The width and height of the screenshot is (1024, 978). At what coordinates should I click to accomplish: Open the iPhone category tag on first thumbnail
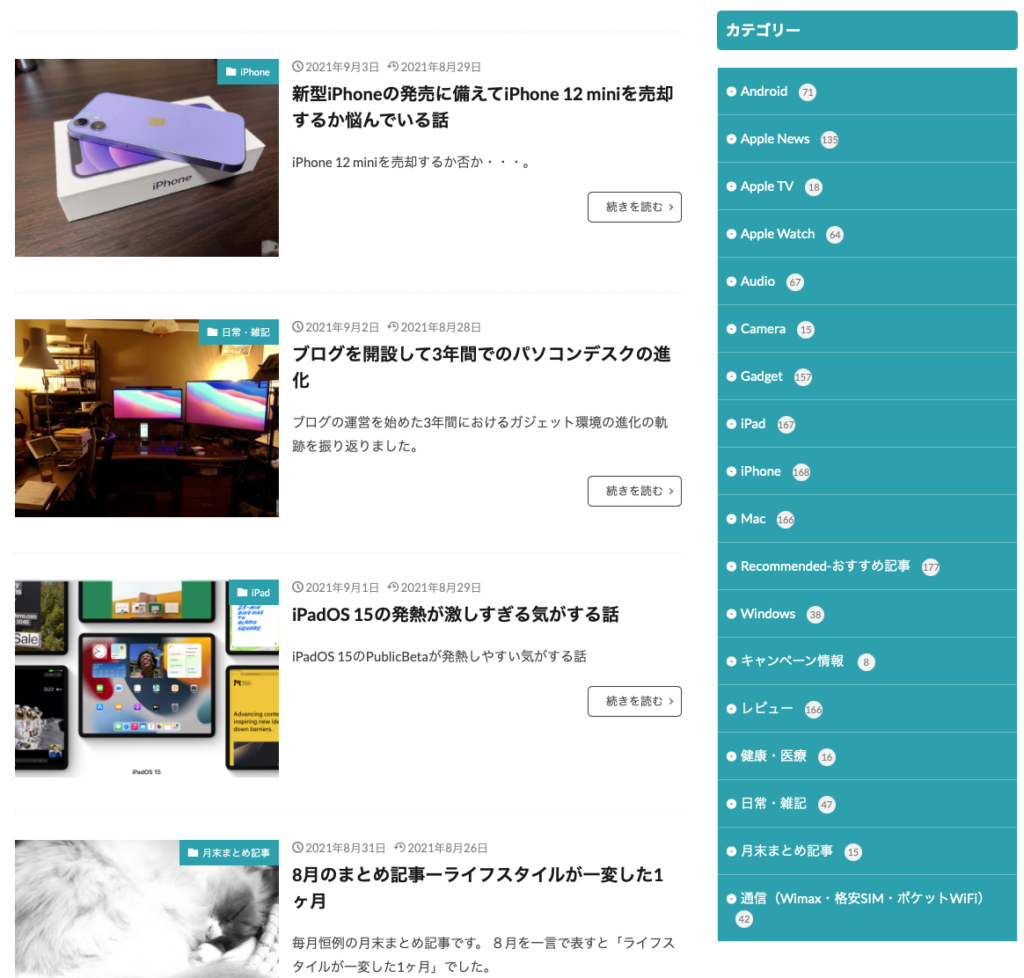click(248, 72)
